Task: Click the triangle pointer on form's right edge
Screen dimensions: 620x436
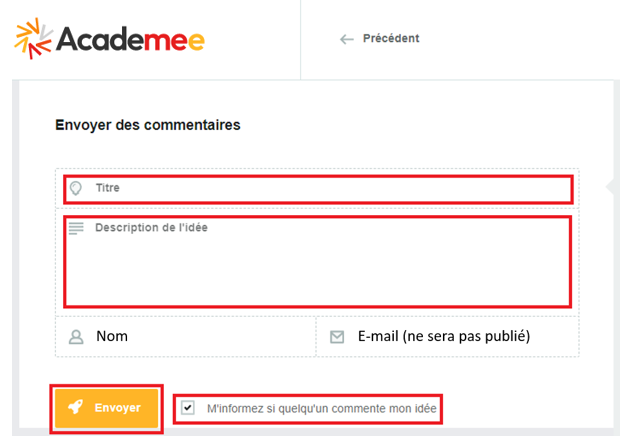Action: pyautogui.click(x=609, y=188)
